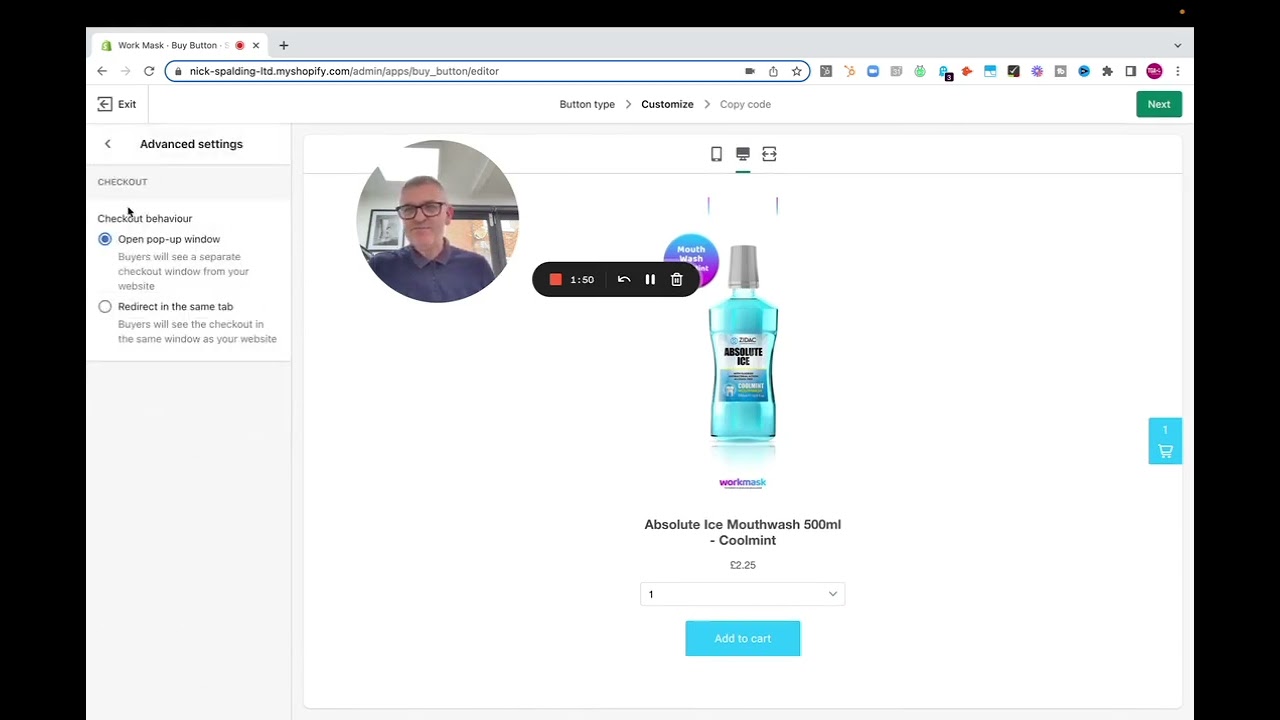Switch preview to desktop view
The image size is (1280, 720).
[x=743, y=154]
